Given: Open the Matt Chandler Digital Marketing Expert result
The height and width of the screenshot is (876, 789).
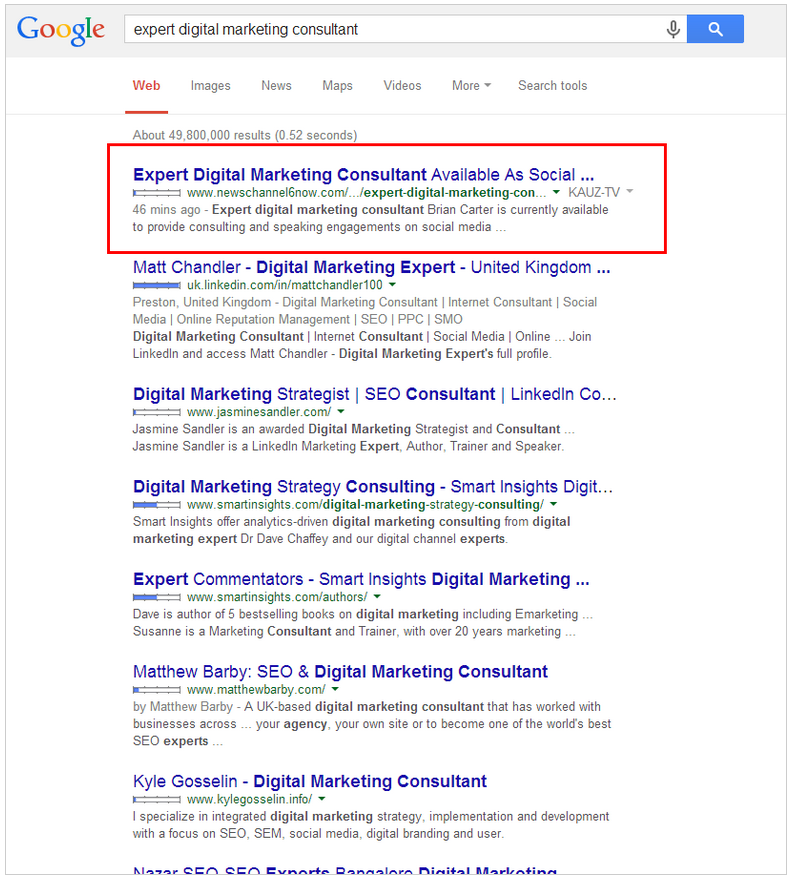Looking at the screenshot, I should [370, 268].
